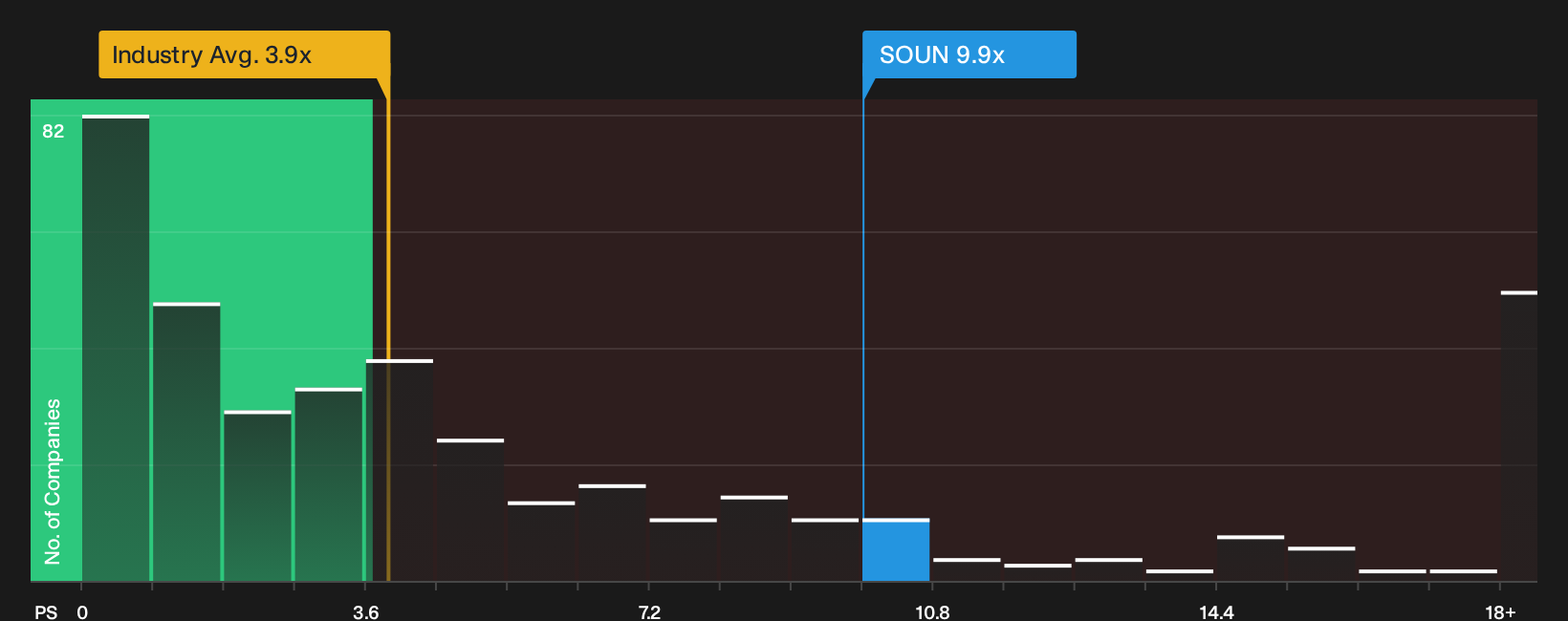Viewport: 1568px width, 621px height.
Task: Click the PS axis label
Action: click(46, 612)
